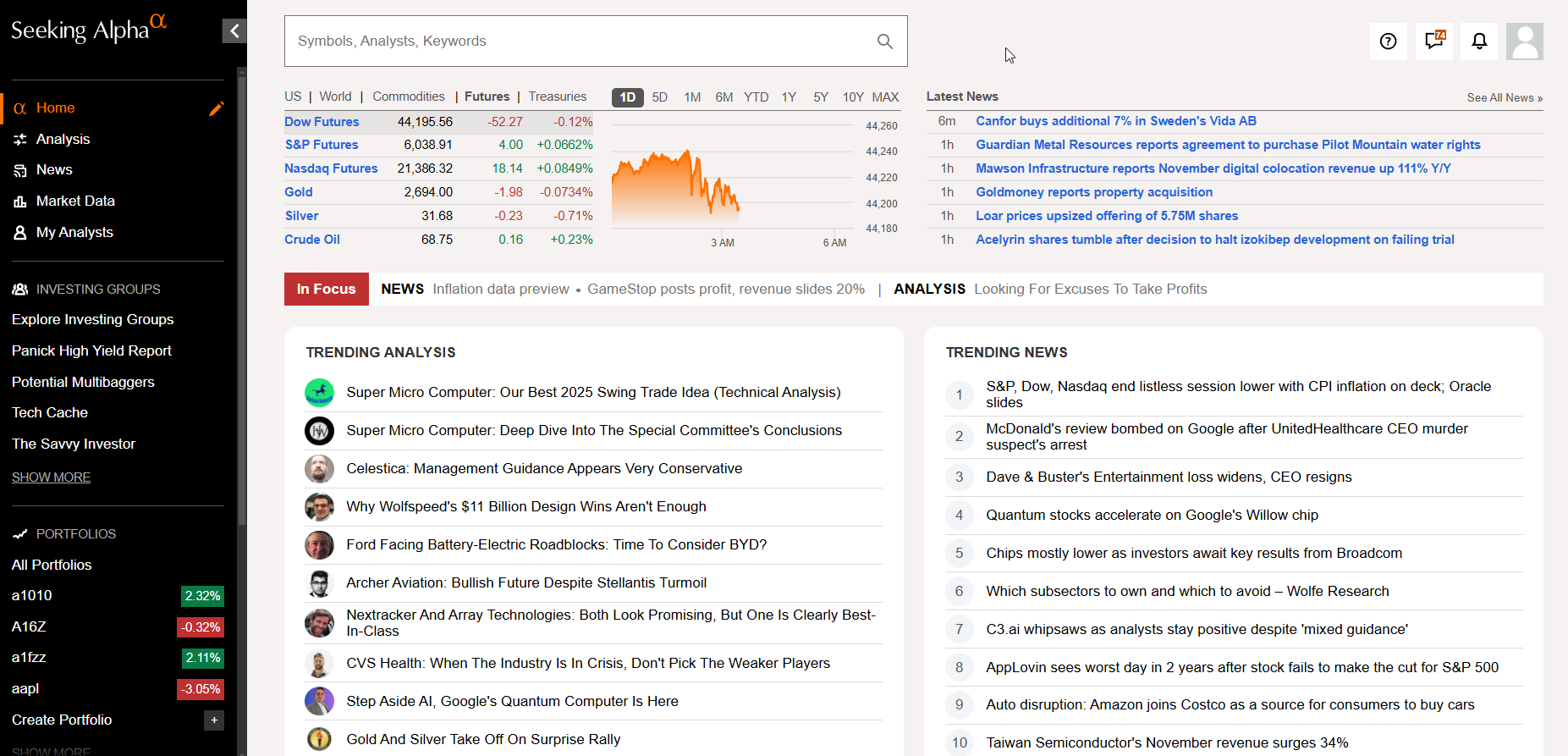Click author avatar for Archer Aviation article
The height and width of the screenshot is (756, 1568).
coord(319,583)
